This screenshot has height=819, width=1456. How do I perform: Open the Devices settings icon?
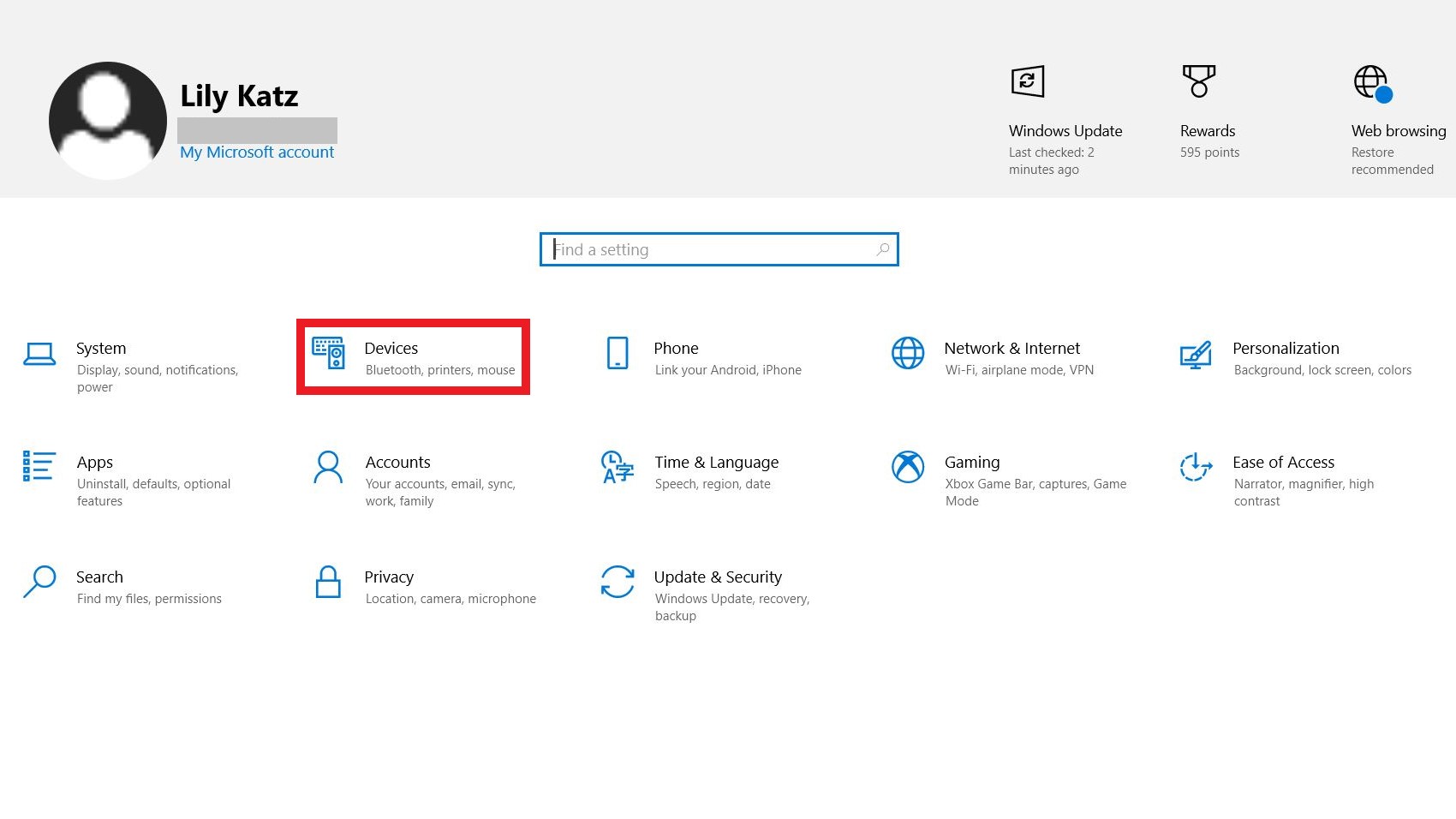pos(328,353)
